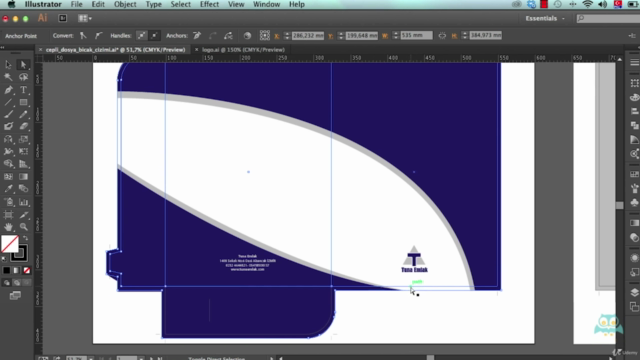Set fill to None (red slash button)
640x360 pixels.
27,270
